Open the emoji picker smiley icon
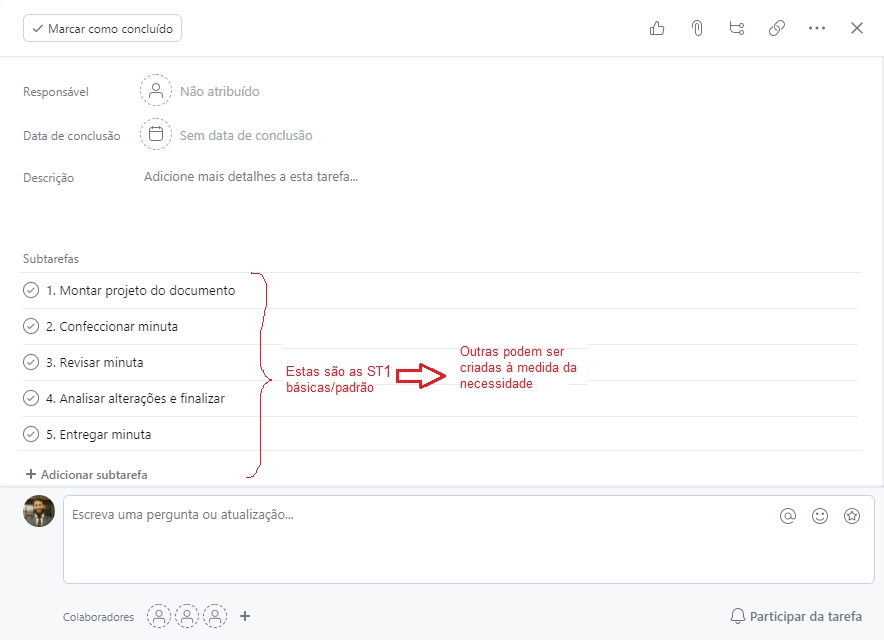 (820, 516)
